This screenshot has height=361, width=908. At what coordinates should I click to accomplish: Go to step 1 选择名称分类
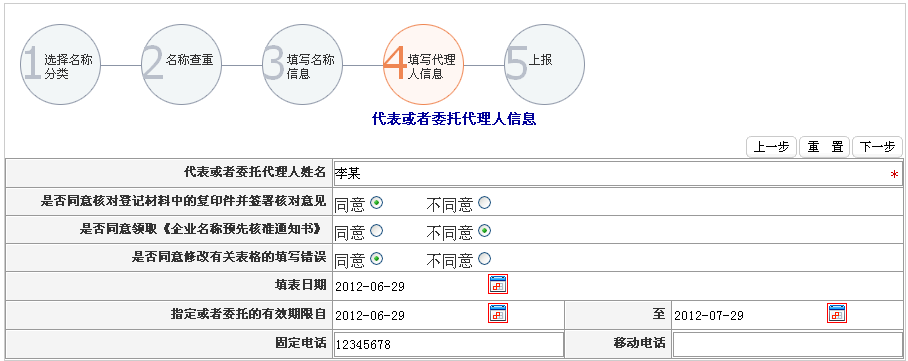pyautogui.click(x=60, y=64)
